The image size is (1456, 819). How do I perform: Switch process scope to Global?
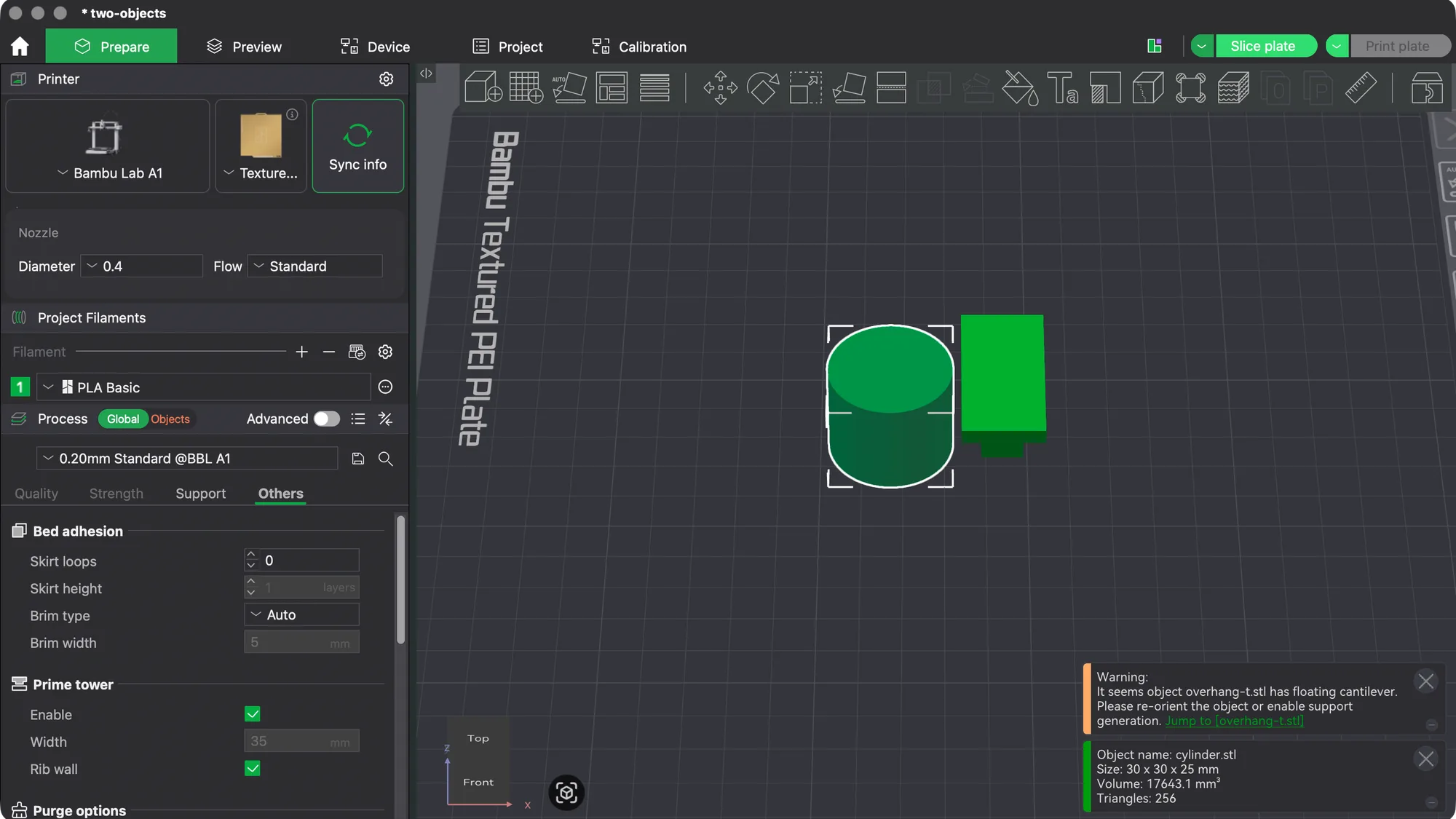pyautogui.click(x=123, y=419)
